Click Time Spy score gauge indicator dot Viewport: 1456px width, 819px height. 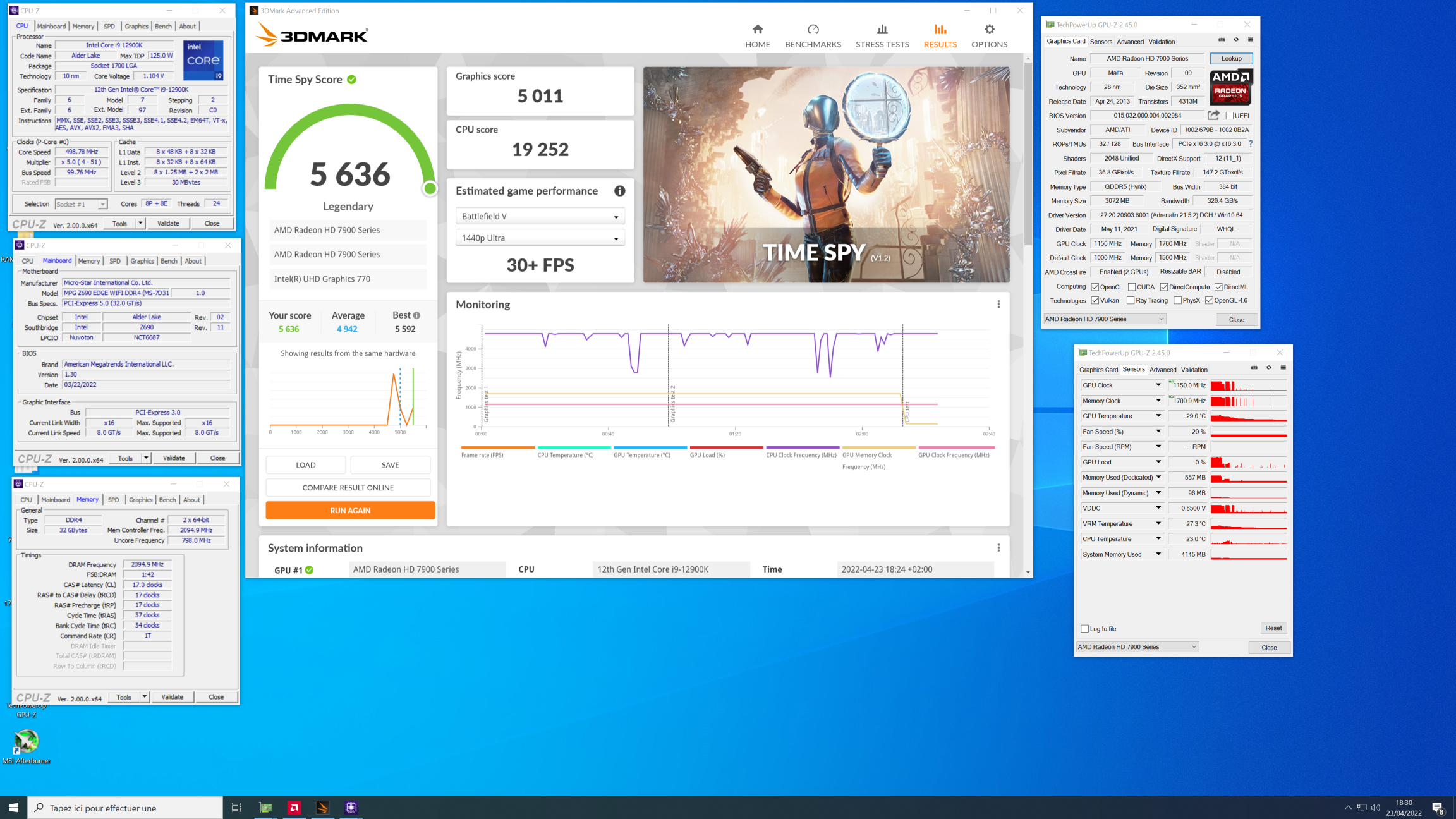coord(430,188)
